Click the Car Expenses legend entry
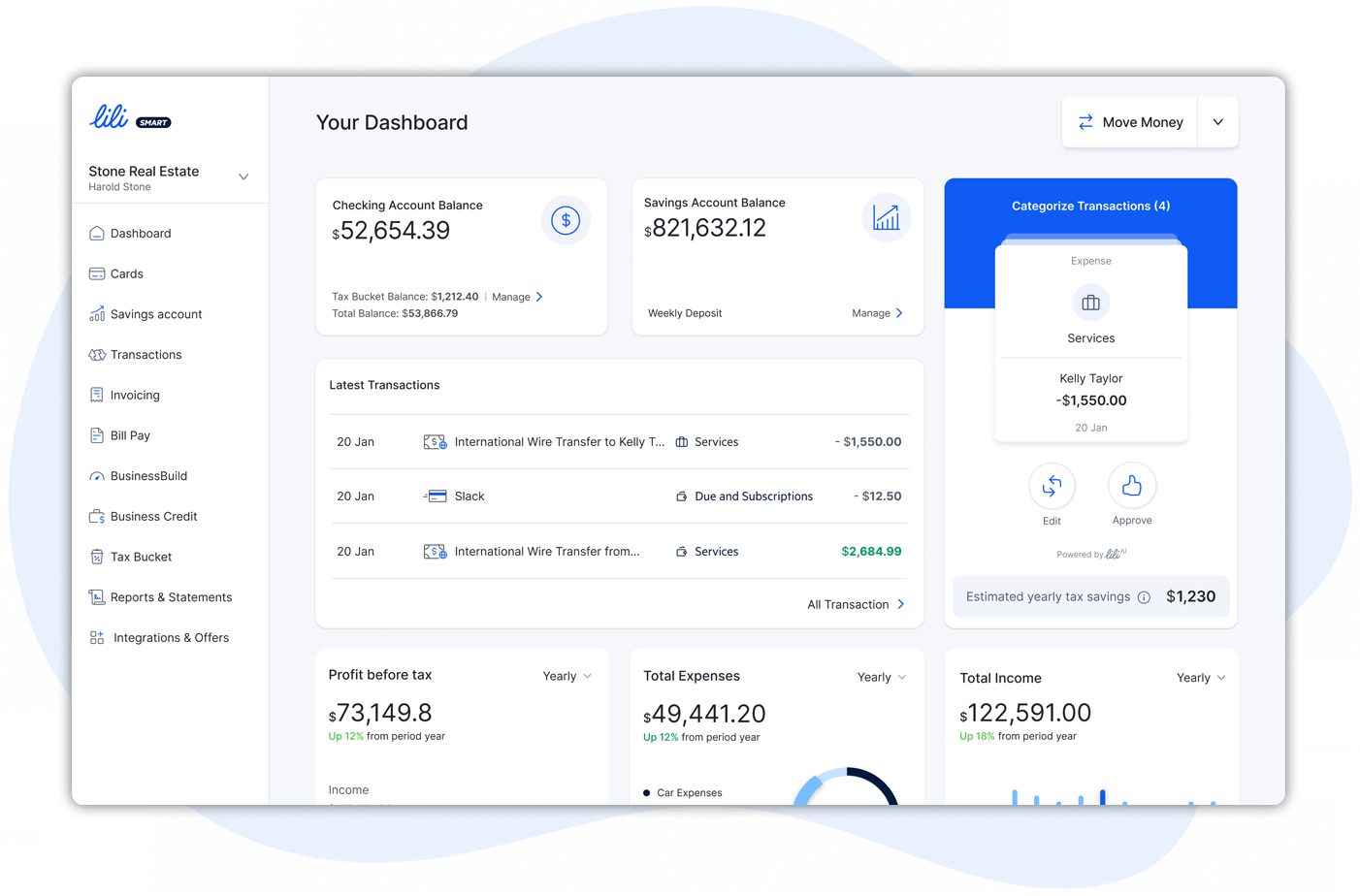This screenshot has height=896, width=1360. coord(683,793)
